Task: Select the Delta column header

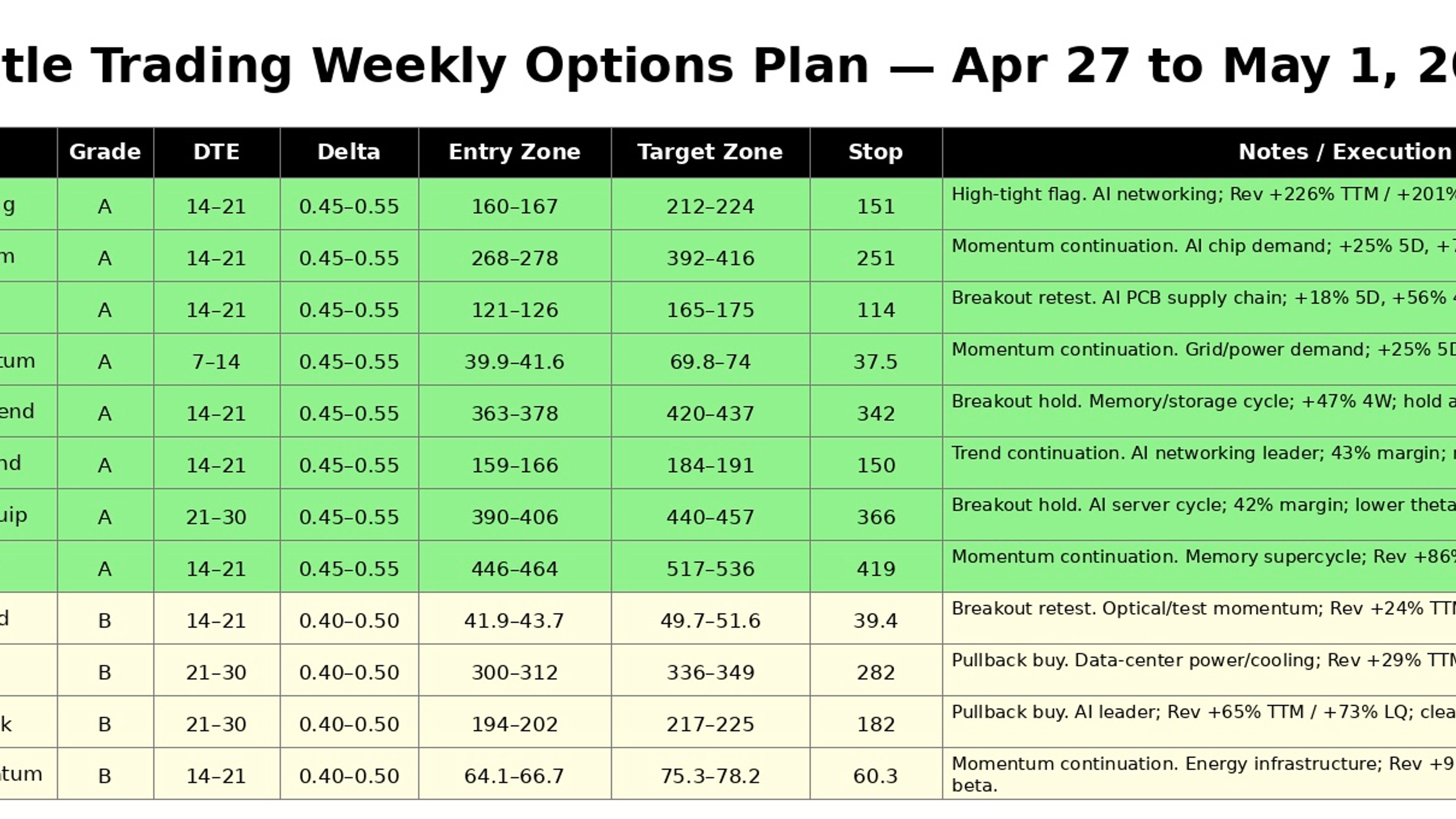Action: 349,152
